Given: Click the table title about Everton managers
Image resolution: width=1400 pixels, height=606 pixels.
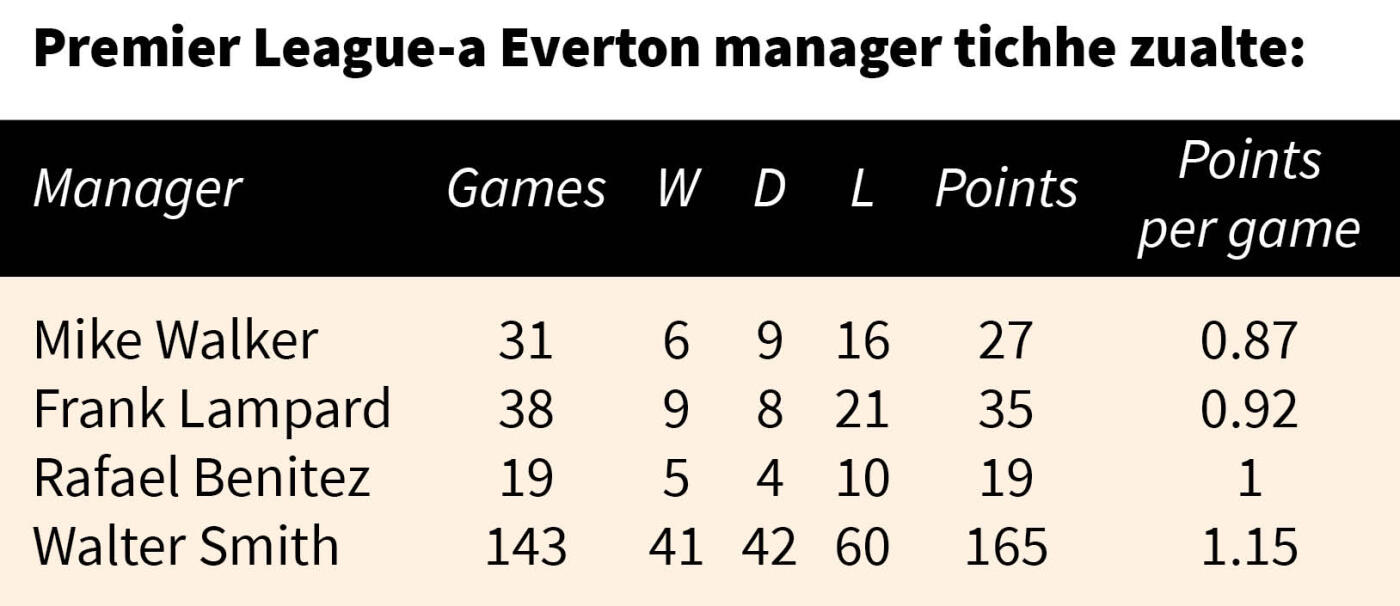Looking at the screenshot, I should [669, 50].
